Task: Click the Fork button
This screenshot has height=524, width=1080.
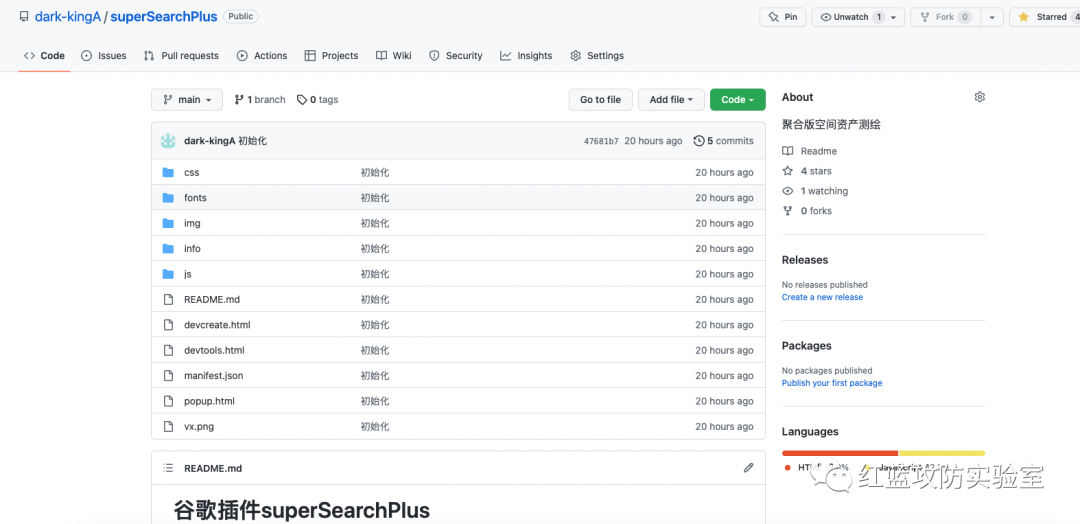Action: tap(945, 17)
